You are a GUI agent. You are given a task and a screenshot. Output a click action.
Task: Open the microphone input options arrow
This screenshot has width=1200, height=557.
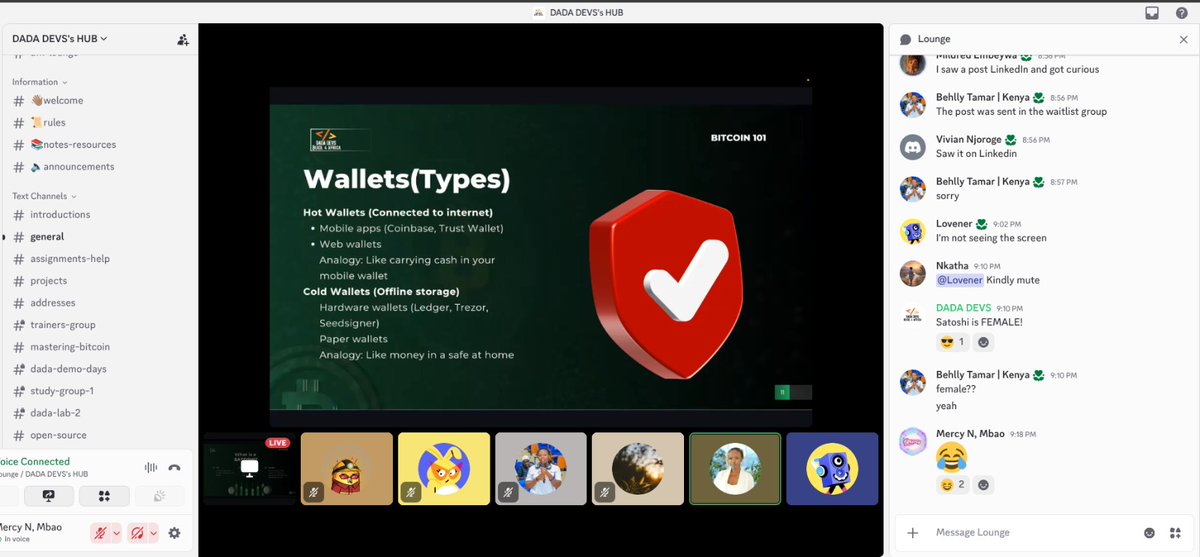pyautogui.click(x=117, y=533)
